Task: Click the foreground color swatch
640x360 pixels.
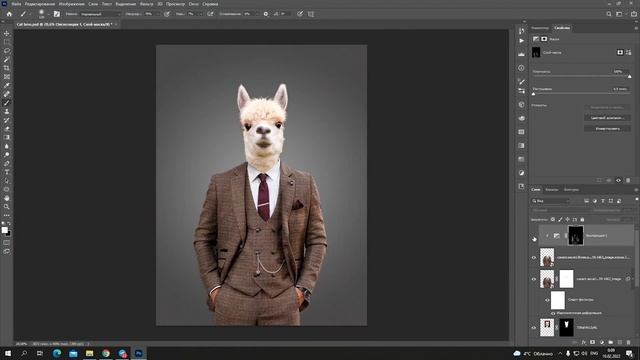Action: [4, 230]
